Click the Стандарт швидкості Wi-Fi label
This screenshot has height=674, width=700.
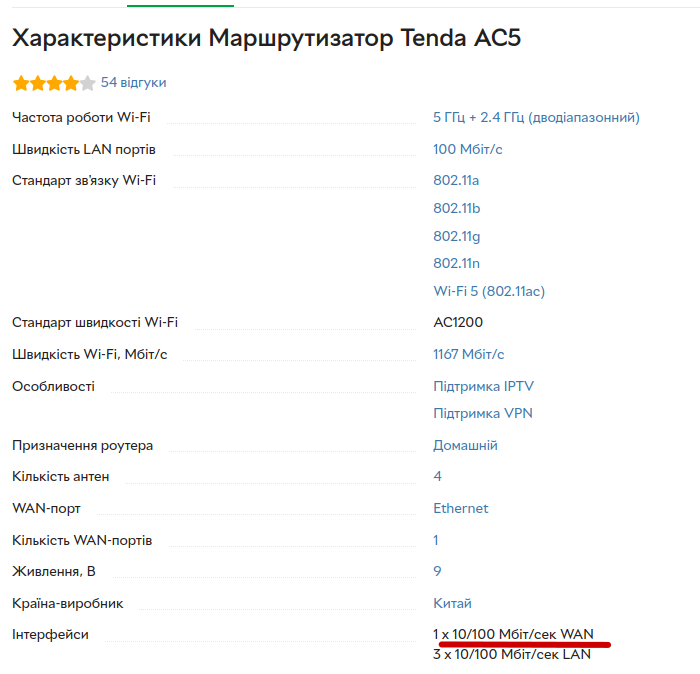[95, 322]
